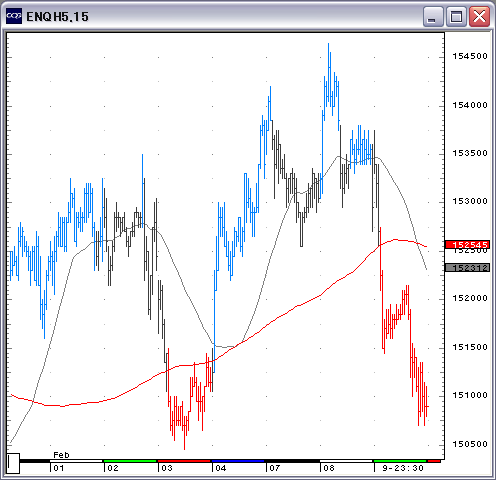Viewport: 496px width, 480px height.
Task: Select the 01 date marker on time axis
Action: (x=59, y=468)
